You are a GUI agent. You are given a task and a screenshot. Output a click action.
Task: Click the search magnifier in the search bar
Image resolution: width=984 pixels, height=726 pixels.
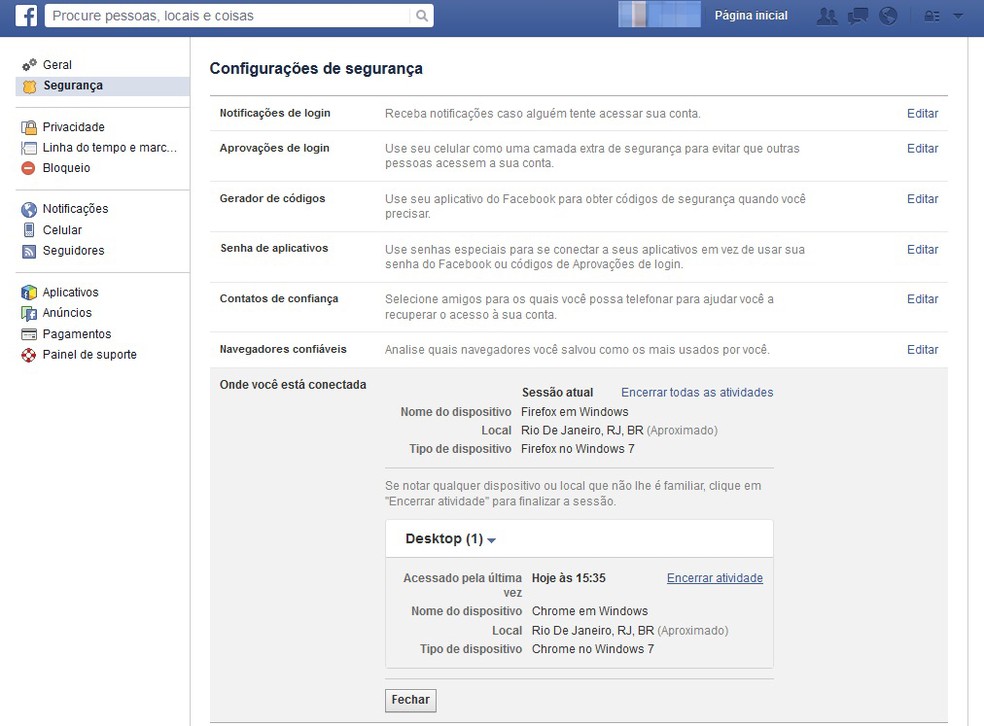421,15
